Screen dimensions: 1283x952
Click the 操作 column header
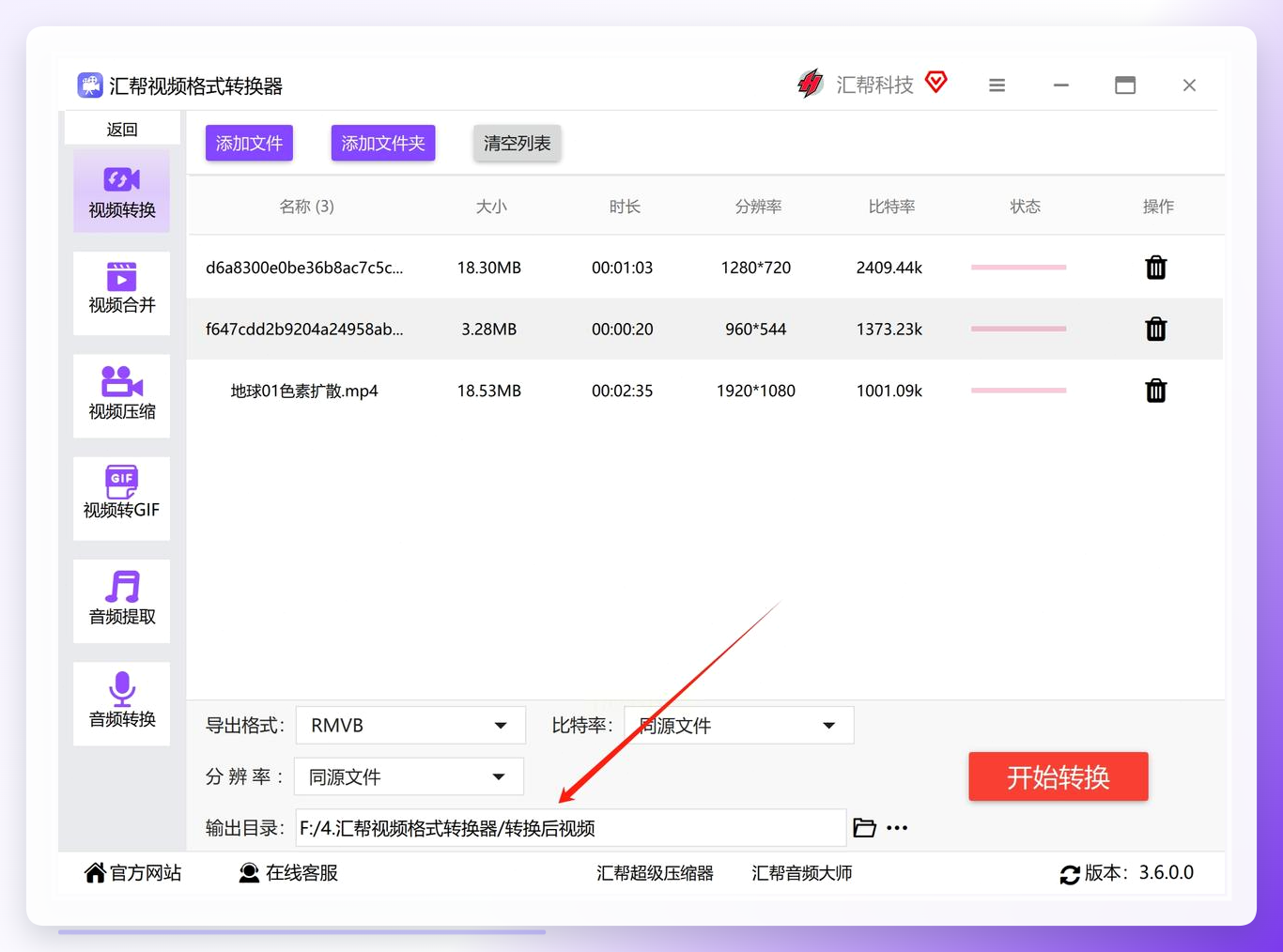[x=1158, y=207]
